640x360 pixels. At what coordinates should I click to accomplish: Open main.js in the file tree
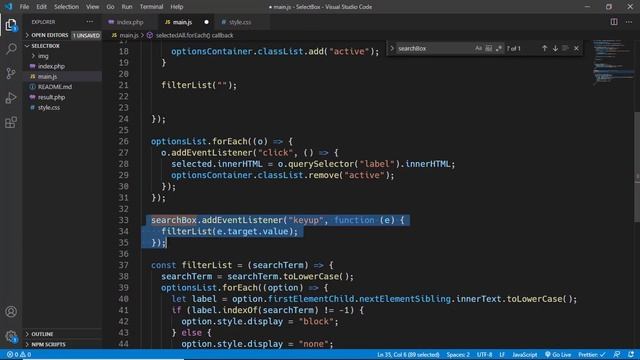click(47, 76)
